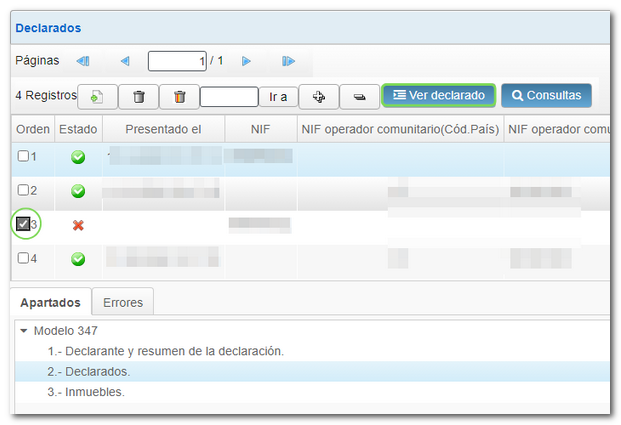Click the Ver declarado button
The image size is (621, 425).
coord(439,95)
